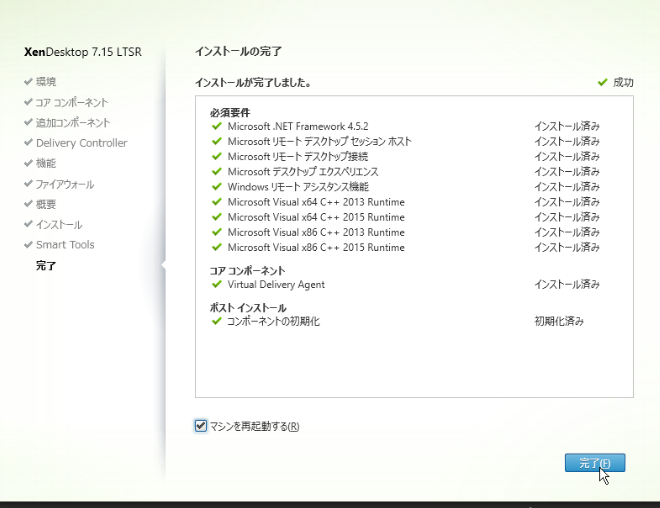The height and width of the screenshot is (508, 660).
Task: Select the 環境 step in the sidebar
Action: click(x=46, y=82)
